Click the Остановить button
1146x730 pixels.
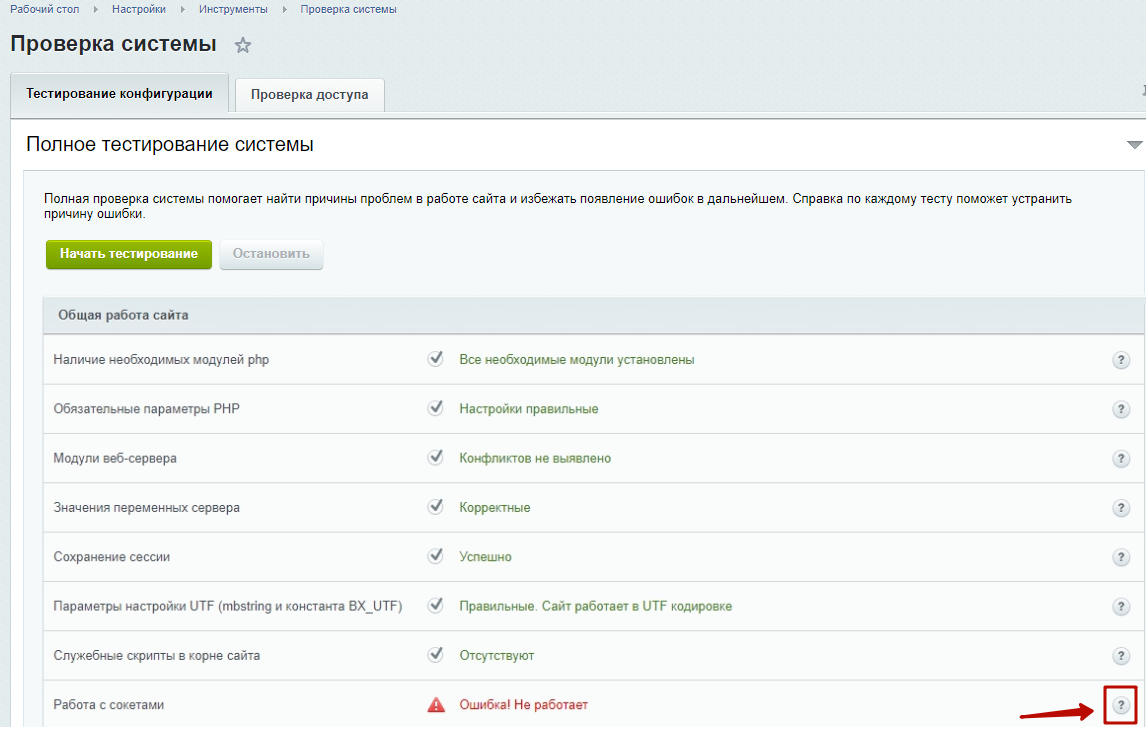271,254
